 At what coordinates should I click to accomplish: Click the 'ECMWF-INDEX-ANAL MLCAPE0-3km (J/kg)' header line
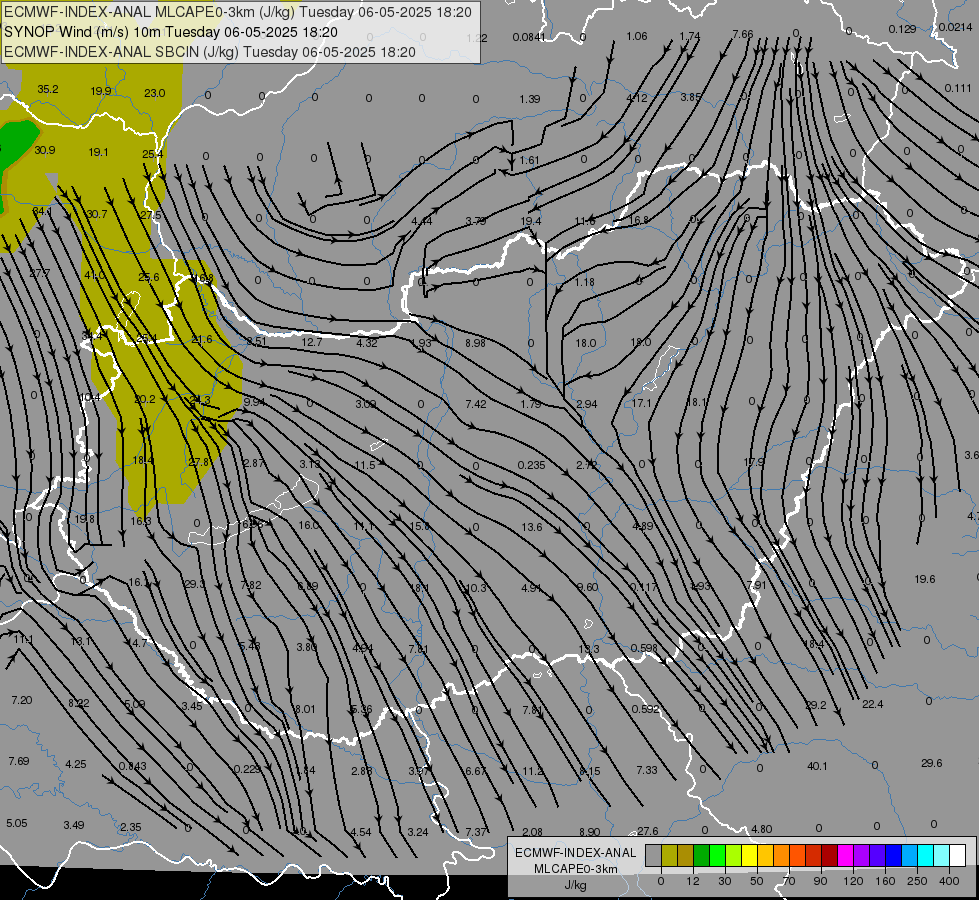[x=238, y=12]
